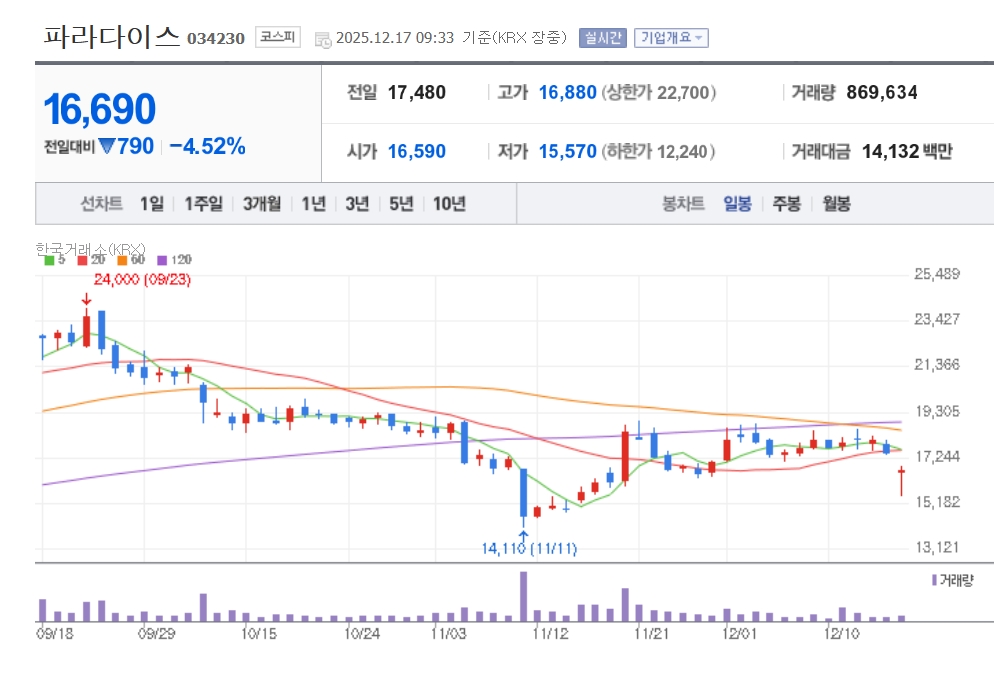Open the 기업개요 dropdown
Image resolution: width=994 pixels, height=681 pixels.
(x=671, y=38)
